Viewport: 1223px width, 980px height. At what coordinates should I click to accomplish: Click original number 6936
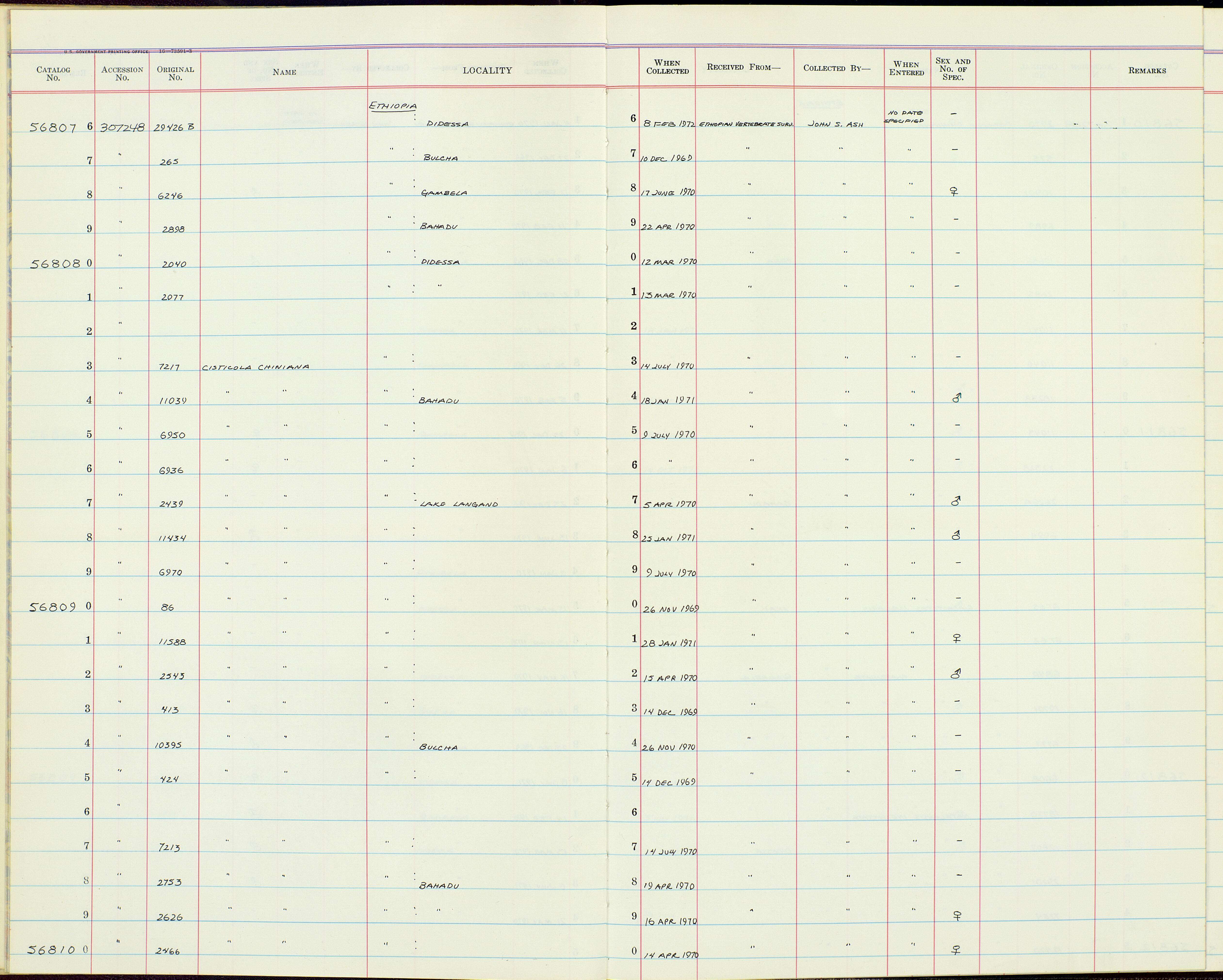tap(171, 470)
